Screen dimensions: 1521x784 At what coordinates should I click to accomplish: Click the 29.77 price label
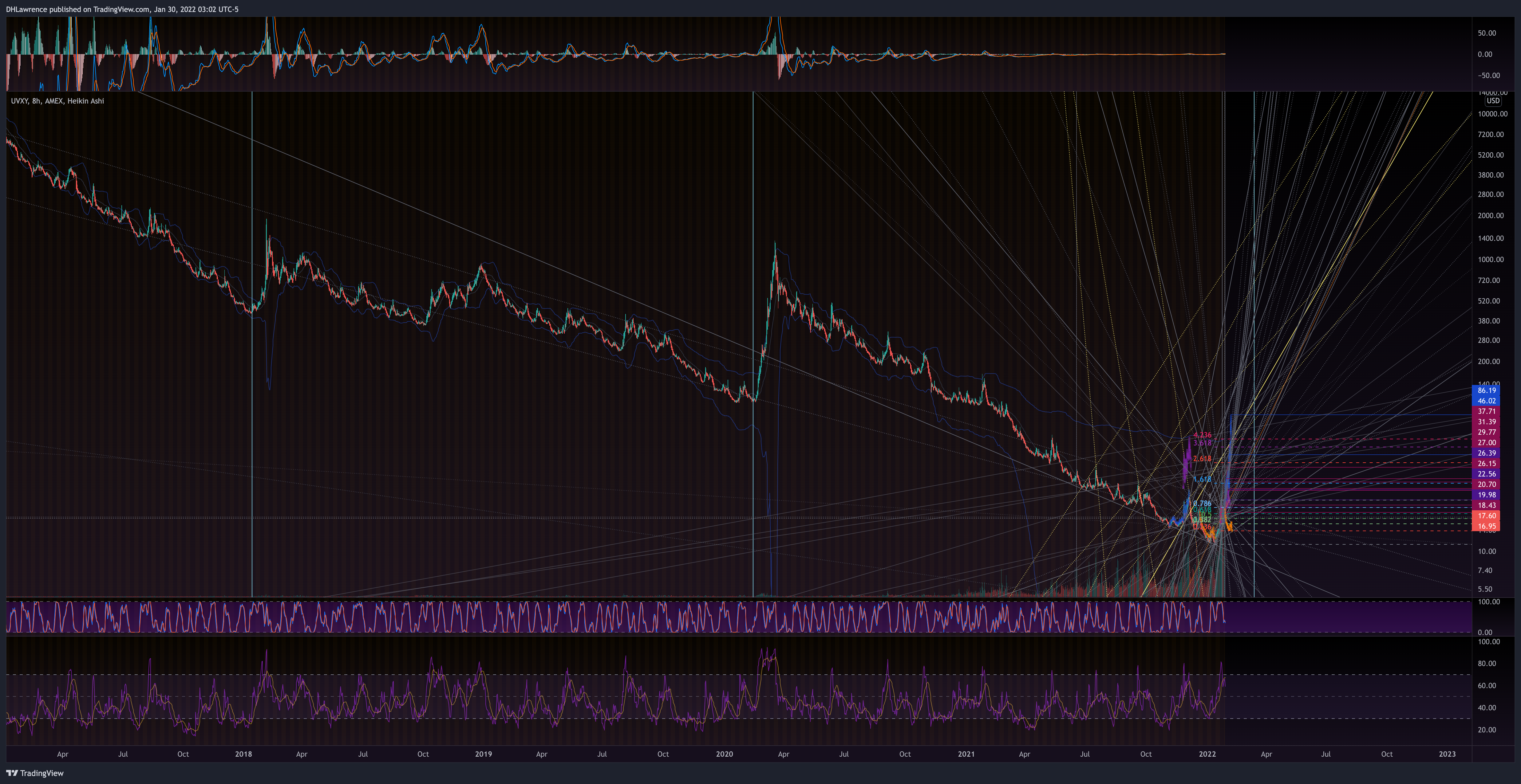pyautogui.click(x=1487, y=433)
